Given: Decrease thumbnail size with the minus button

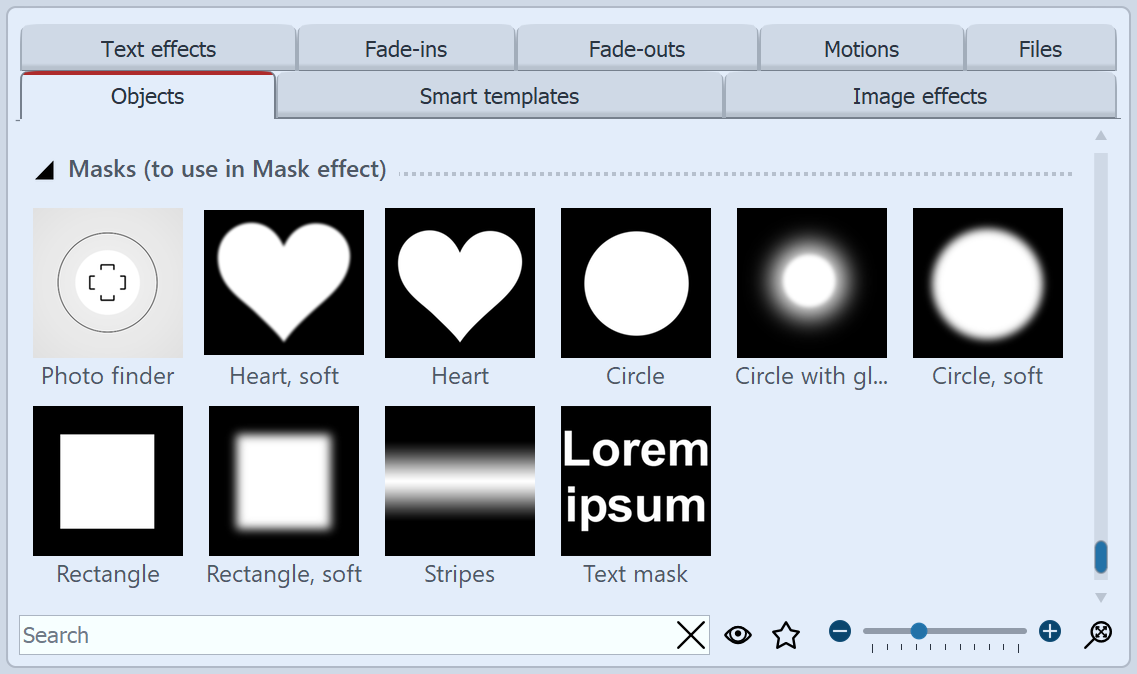Looking at the screenshot, I should [839, 631].
